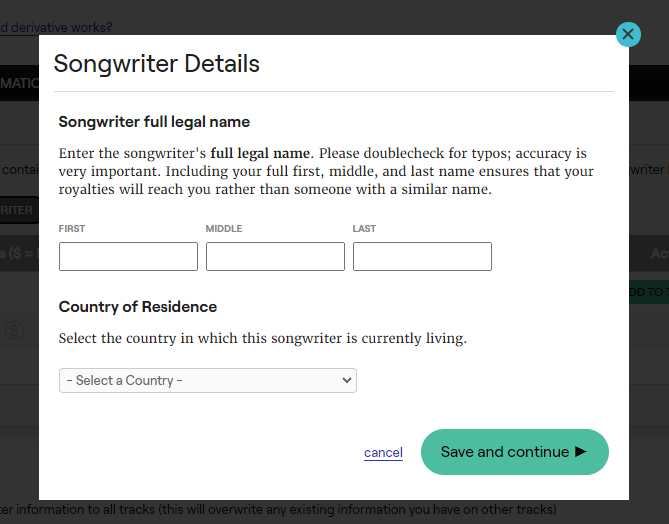Click the cancel link

point(383,452)
